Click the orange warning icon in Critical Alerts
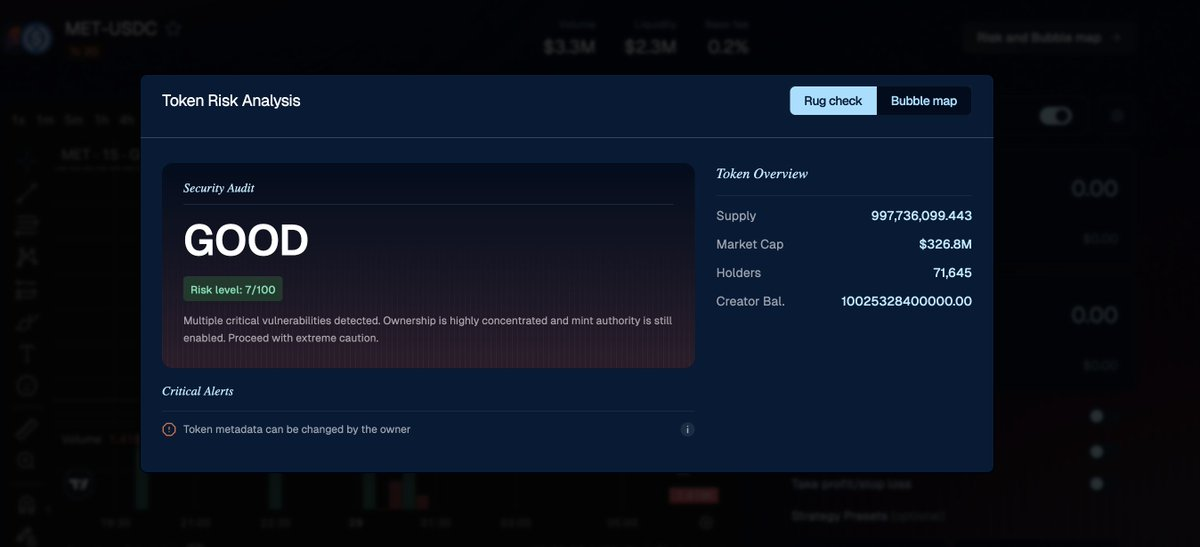Screen dimensions: 1200x547 point(169,429)
